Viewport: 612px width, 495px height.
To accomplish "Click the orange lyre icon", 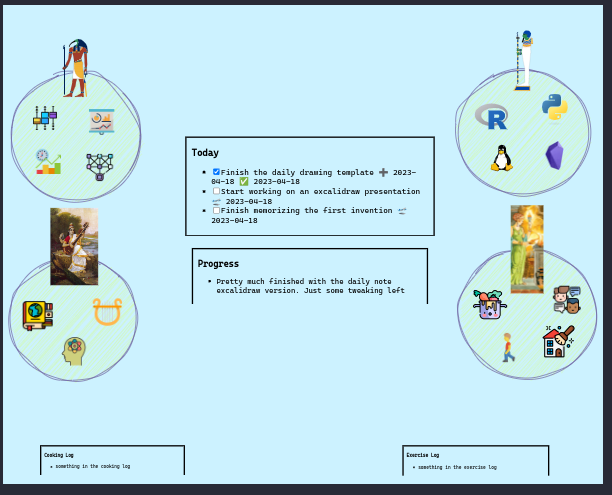I will [107, 312].
